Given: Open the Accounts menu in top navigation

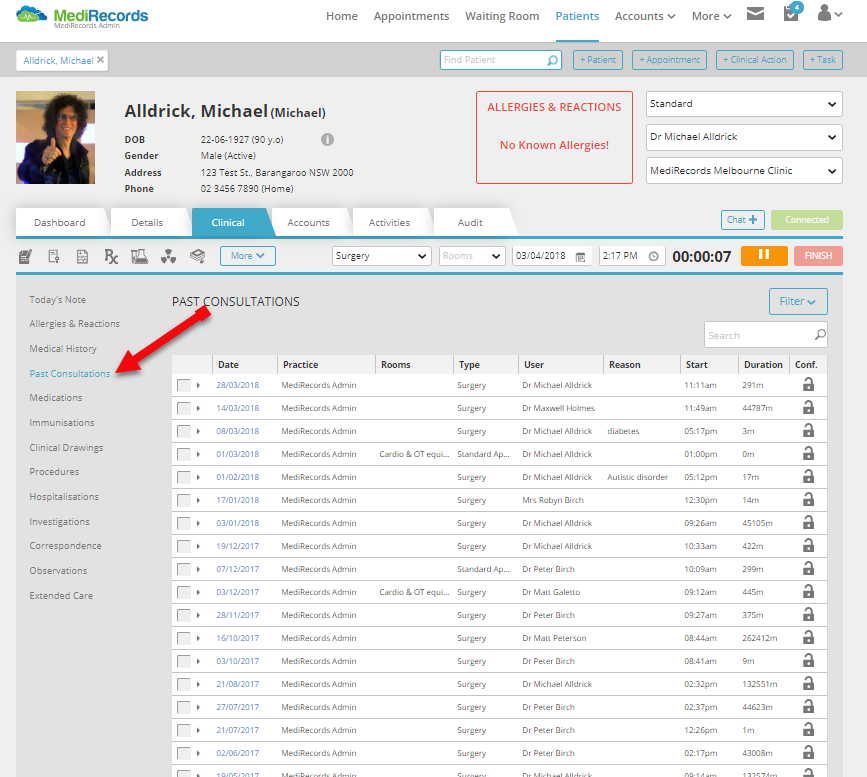Looking at the screenshot, I should 645,17.
